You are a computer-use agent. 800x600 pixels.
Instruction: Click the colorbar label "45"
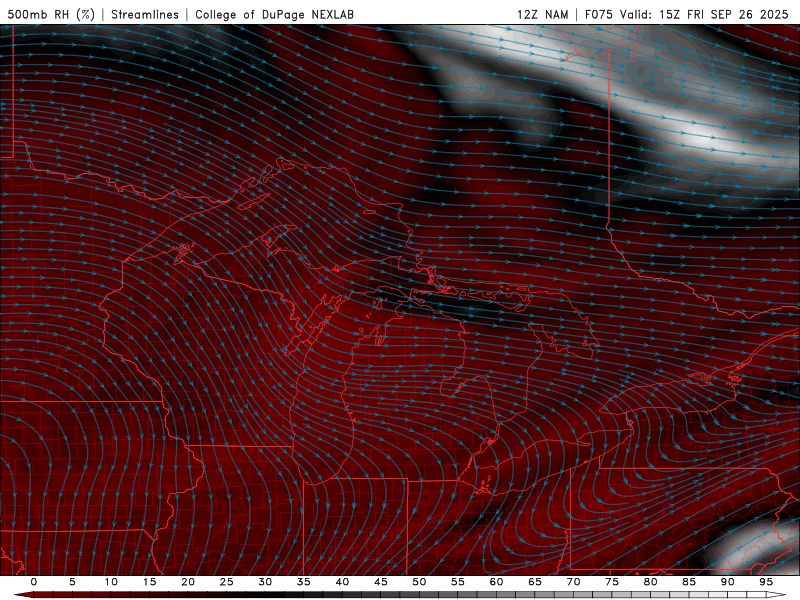pyautogui.click(x=381, y=582)
